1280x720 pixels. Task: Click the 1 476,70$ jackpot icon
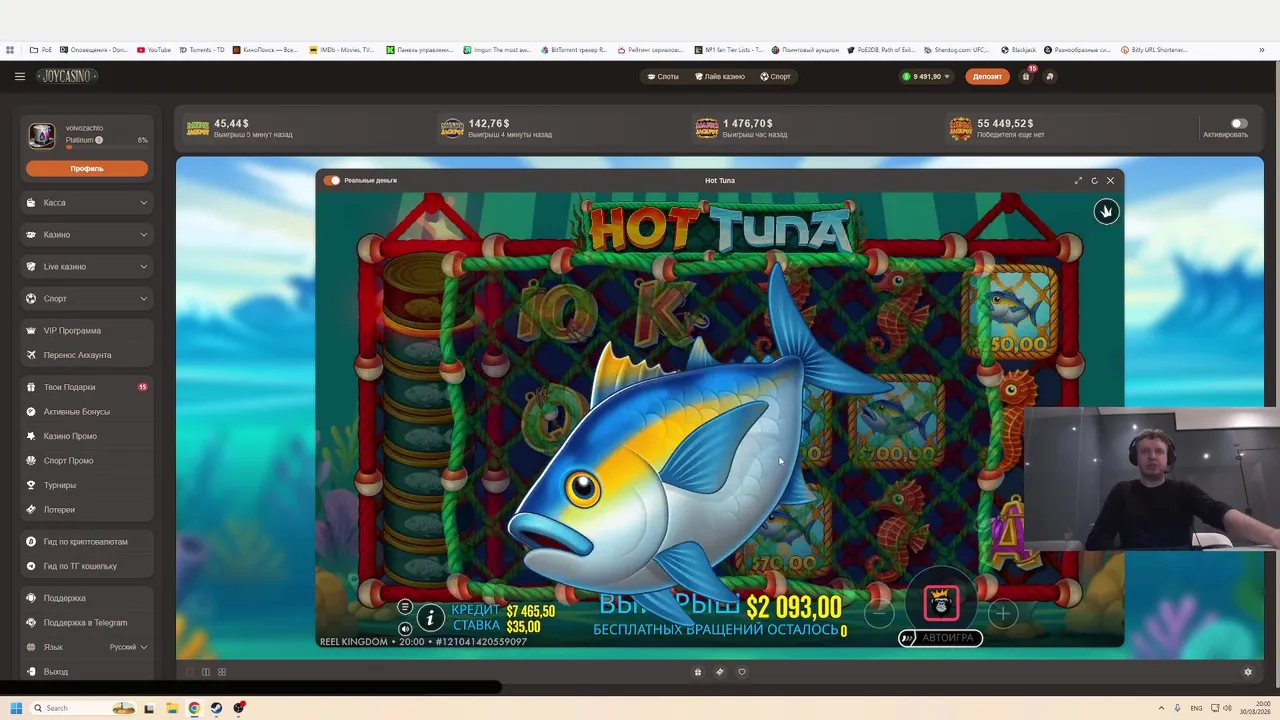[707, 128]
